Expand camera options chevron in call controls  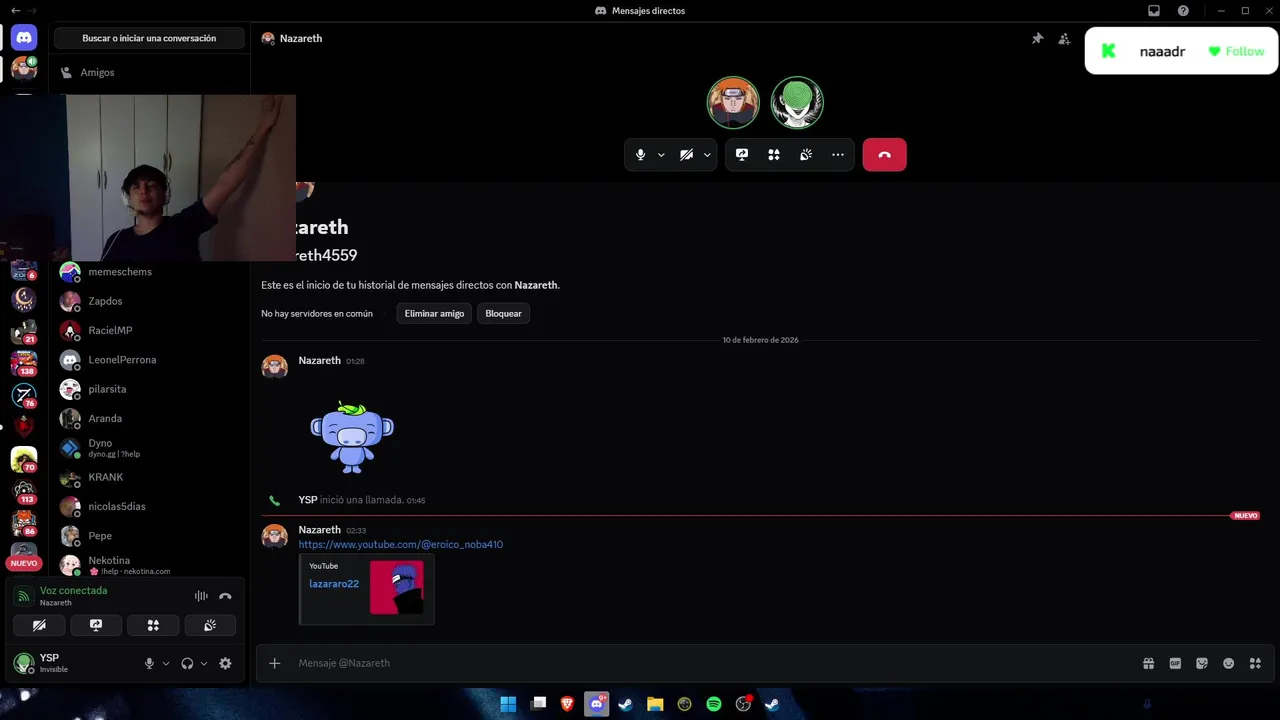(x=707, y=155)
